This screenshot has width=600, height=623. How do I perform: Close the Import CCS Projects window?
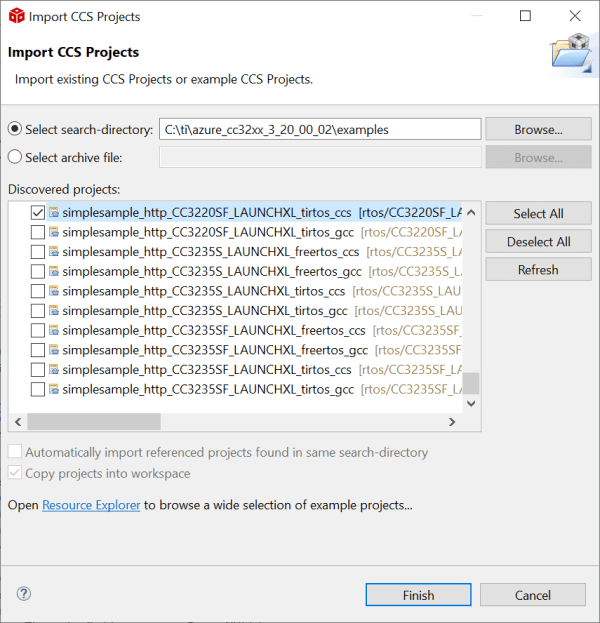(x=575, y=16)
